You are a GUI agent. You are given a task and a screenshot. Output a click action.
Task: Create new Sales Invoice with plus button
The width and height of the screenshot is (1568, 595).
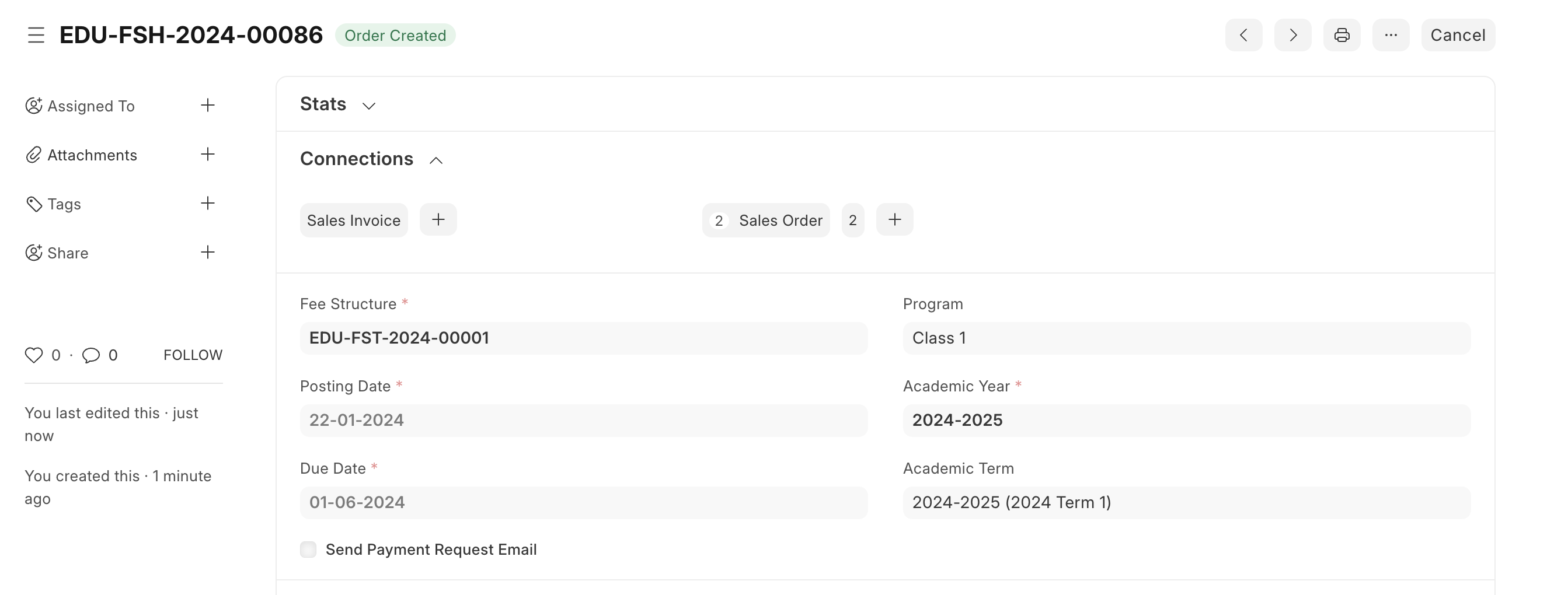438,220
